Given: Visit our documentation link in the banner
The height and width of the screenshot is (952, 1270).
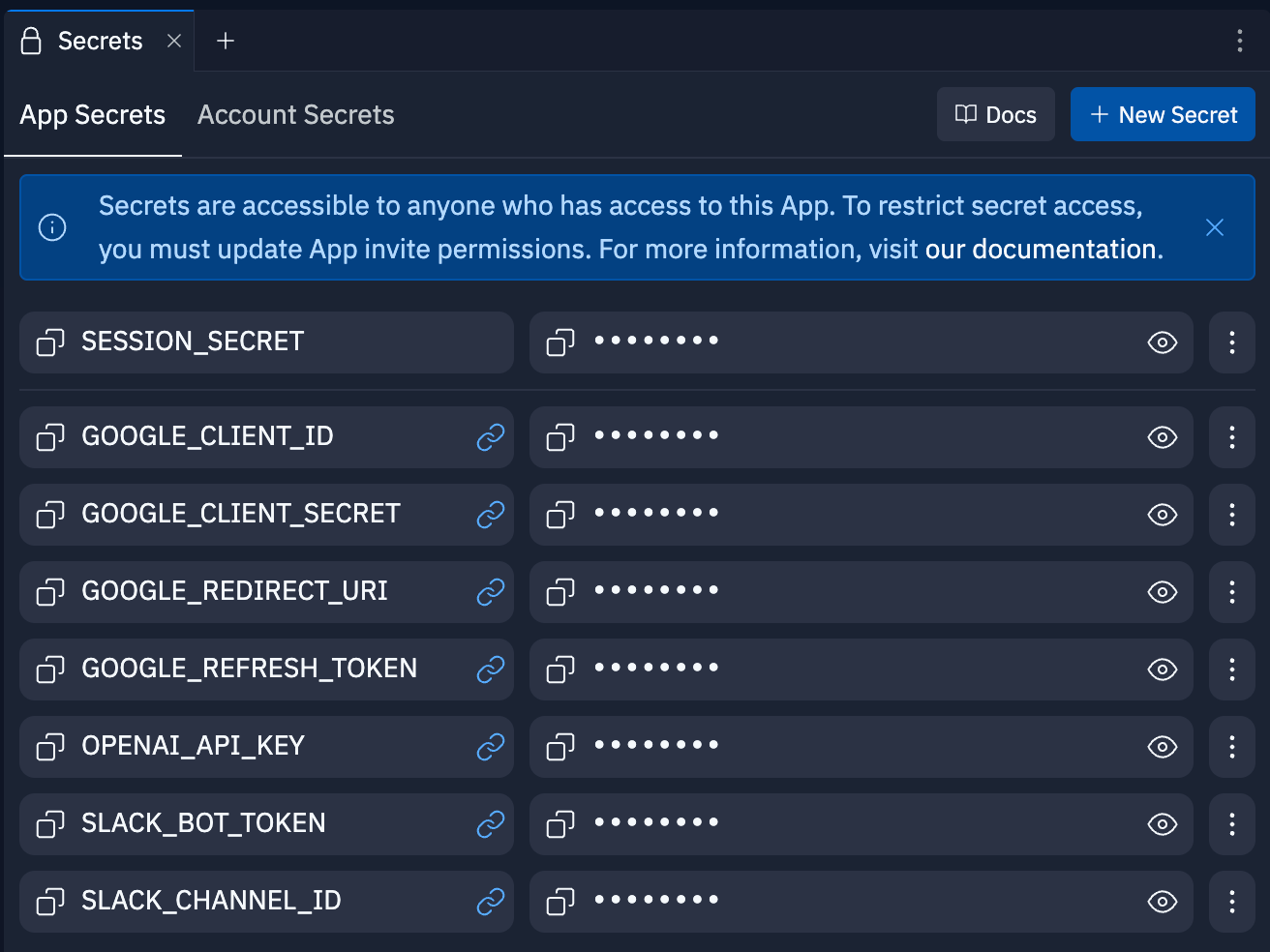Looking at the screenshot, I should (1041, 249).
